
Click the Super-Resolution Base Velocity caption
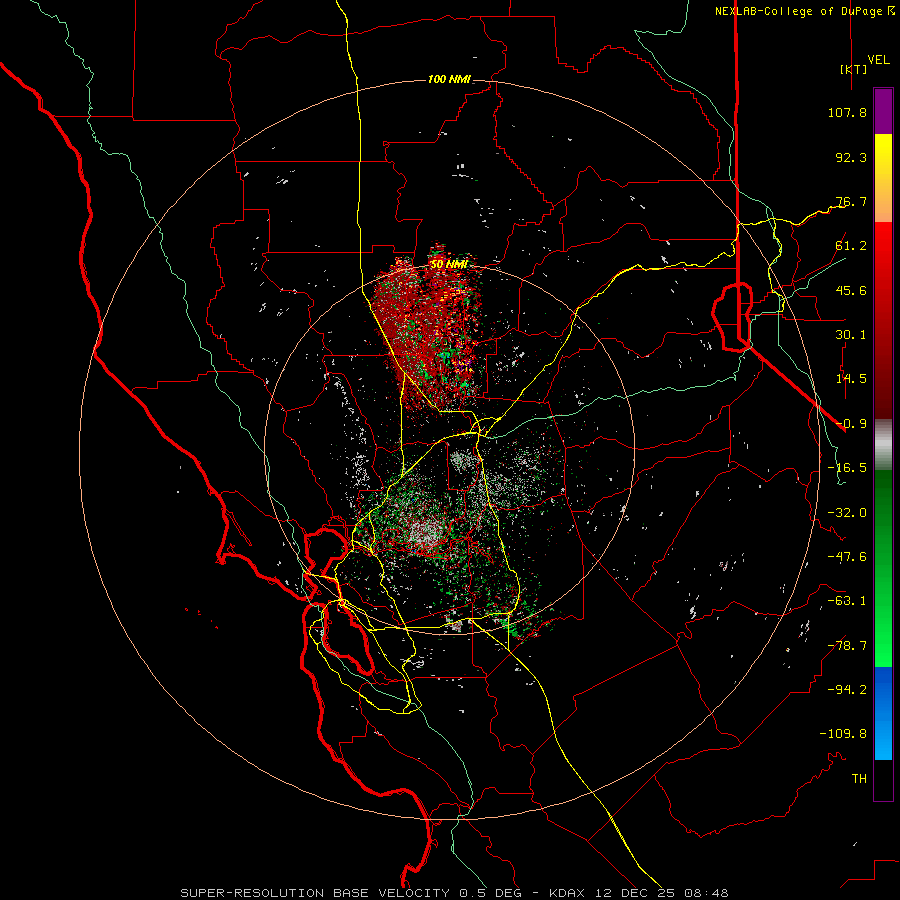coord(454,893)
